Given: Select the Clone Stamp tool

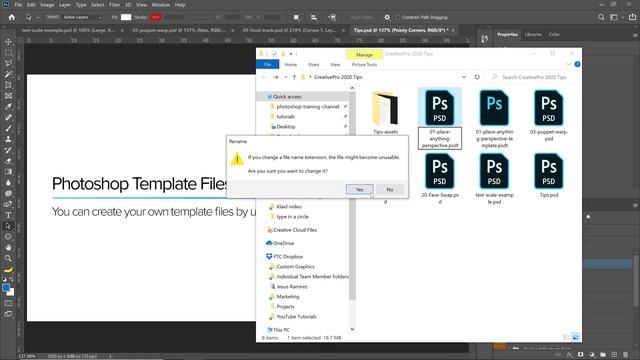Looking at the screenshot, I should [x=8, y=139].
